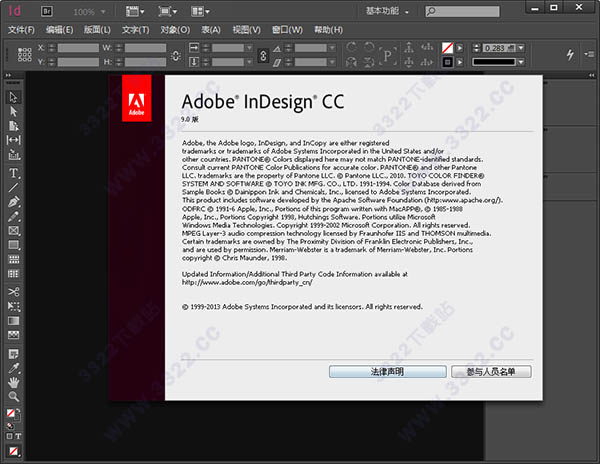The height and width of the screenshot is (464, 600).
Task: Open the 视图(V) menu
Action: [x=246, y=29]
